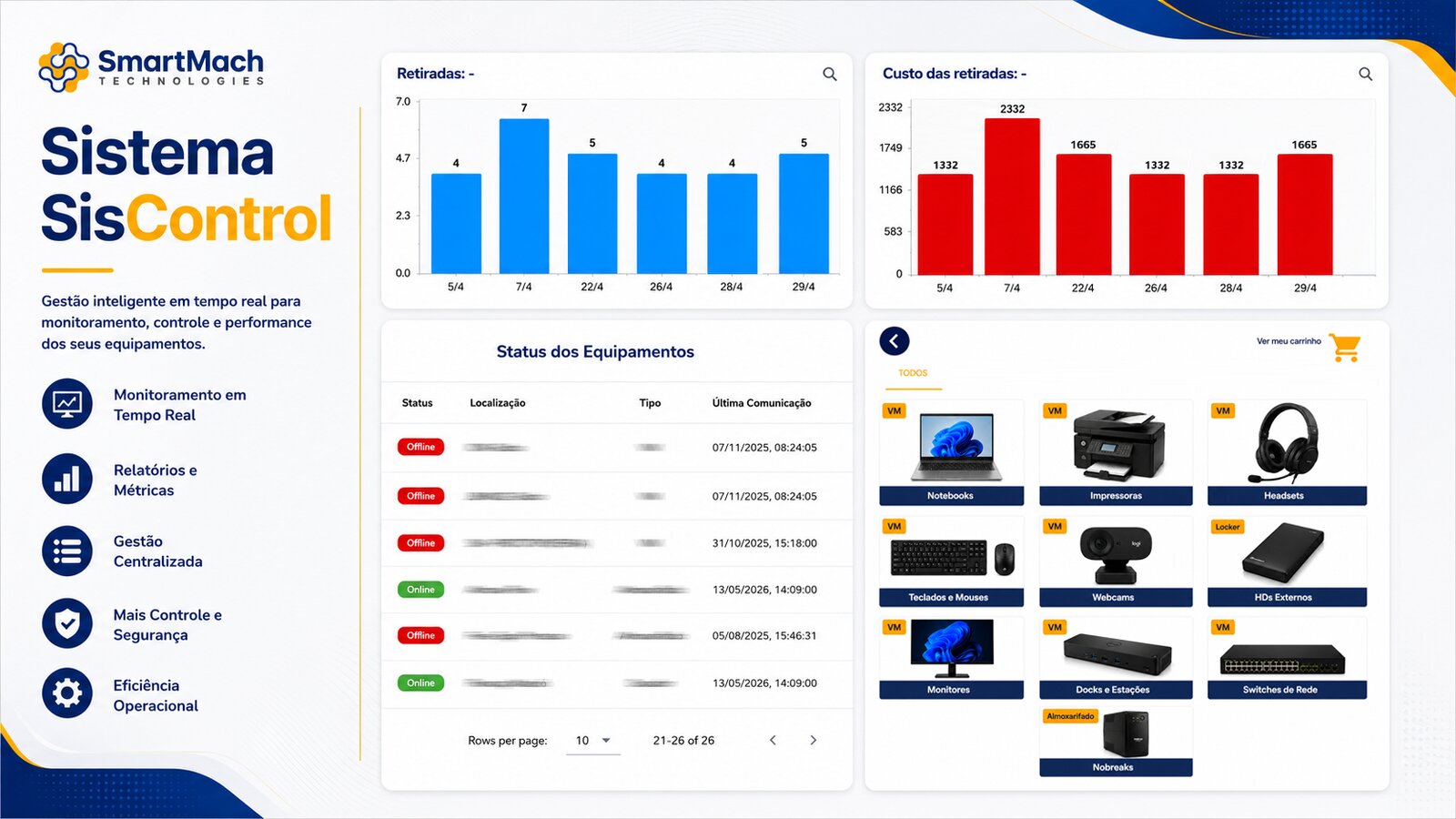This screenshot has height=819, width=1456.
Task: Click the red bar for 29/4 cost chart
Action: click(x=1305, y=214)
